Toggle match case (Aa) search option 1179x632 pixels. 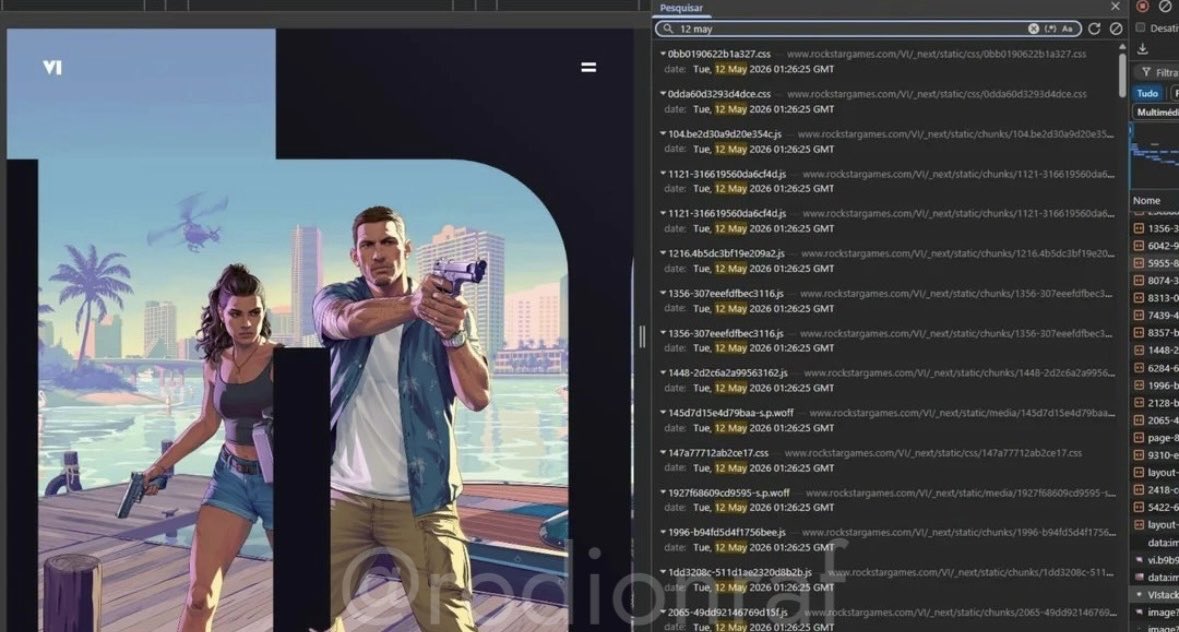1067,29
